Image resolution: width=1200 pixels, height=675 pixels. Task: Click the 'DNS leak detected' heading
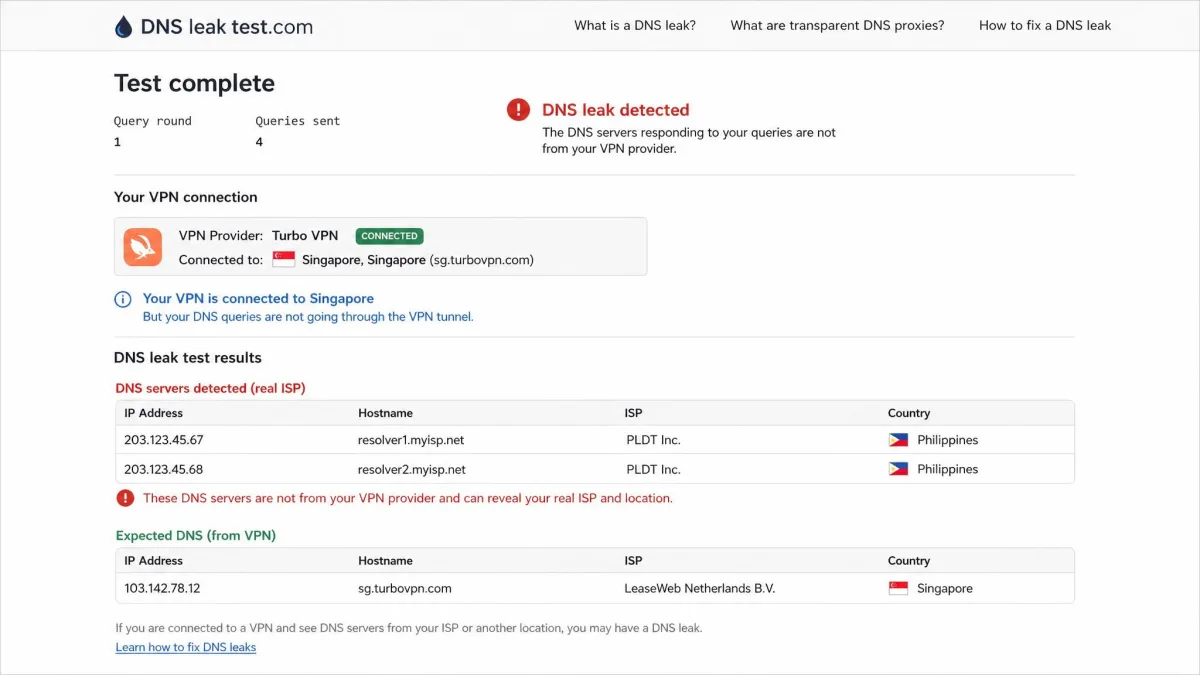616,110
